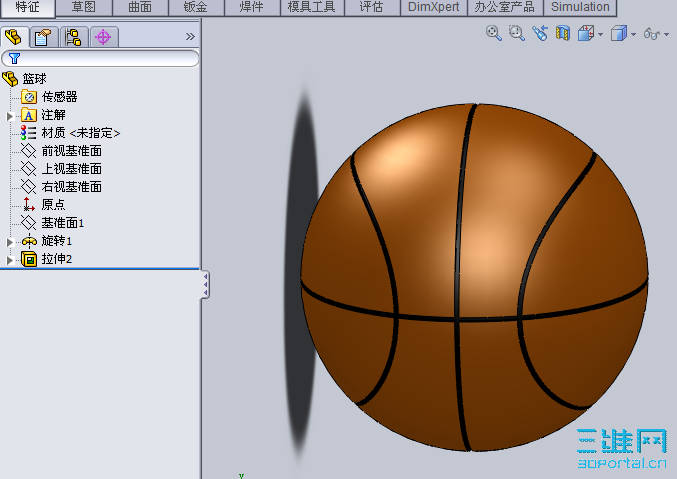Click the View Orientation cube icon
Image resolution: width=677 pixels, height=479 pixels.
pos(586,33)
